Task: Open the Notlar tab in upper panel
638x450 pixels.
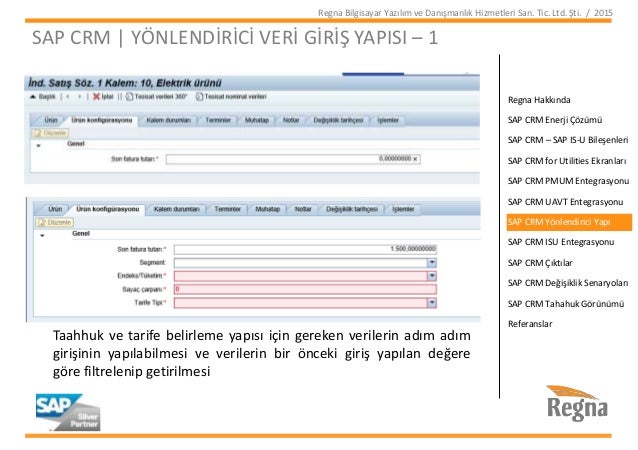Action: 291,120
